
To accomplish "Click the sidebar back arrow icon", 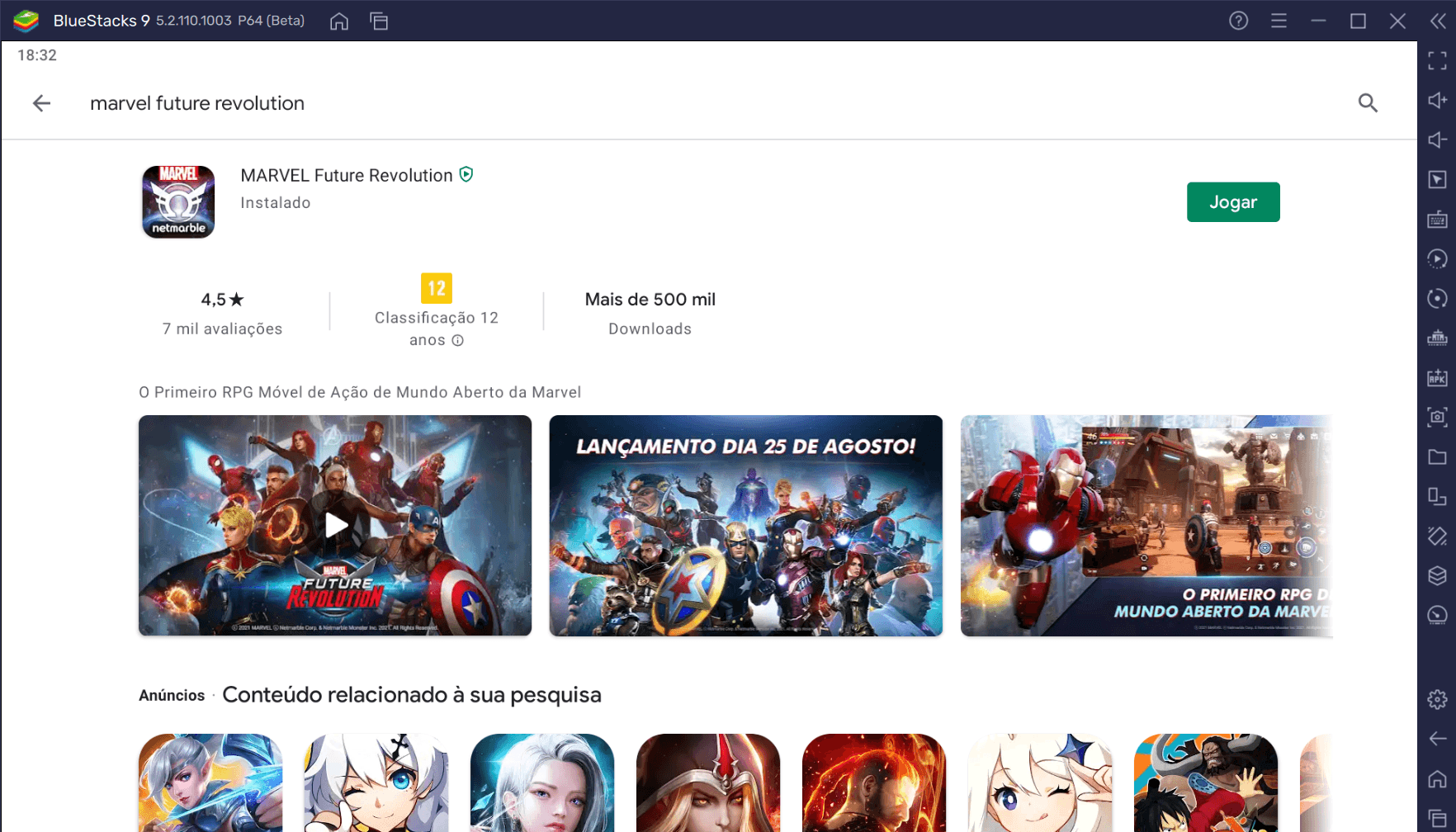I will 1437,739.
